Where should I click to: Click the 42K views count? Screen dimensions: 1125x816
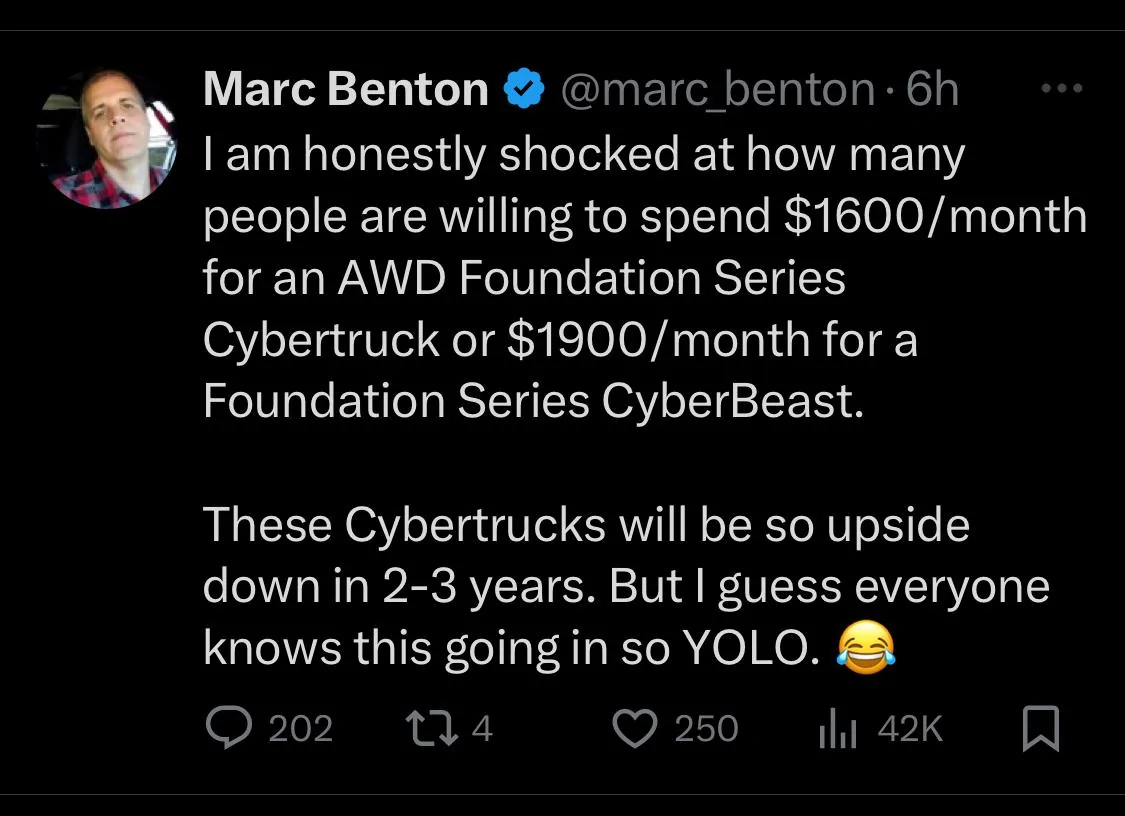click(x=910, y=728)
